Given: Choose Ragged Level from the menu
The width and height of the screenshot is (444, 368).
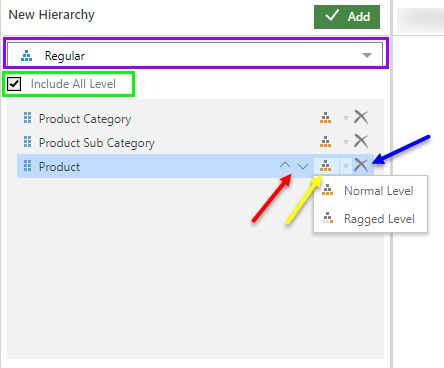Looking at the screenshot, I should click(x=370, y=219).
